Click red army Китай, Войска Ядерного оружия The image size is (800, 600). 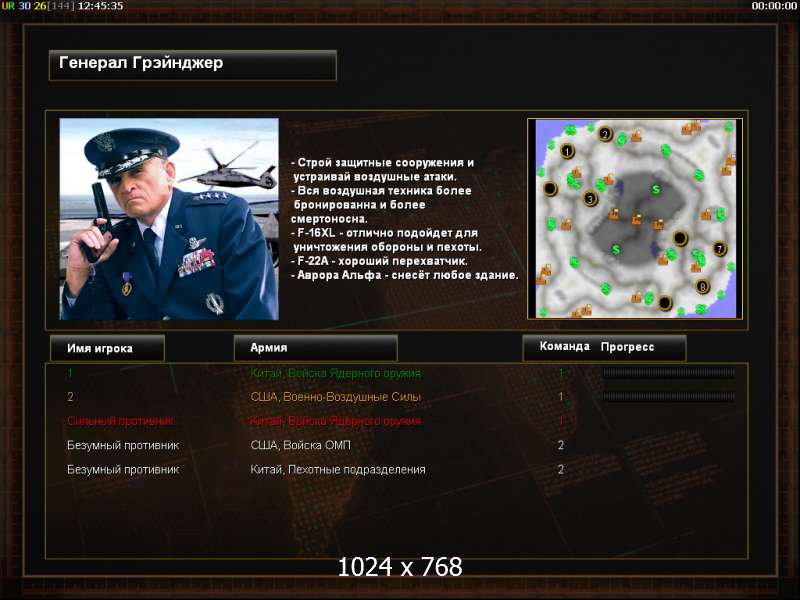[335, 421]
